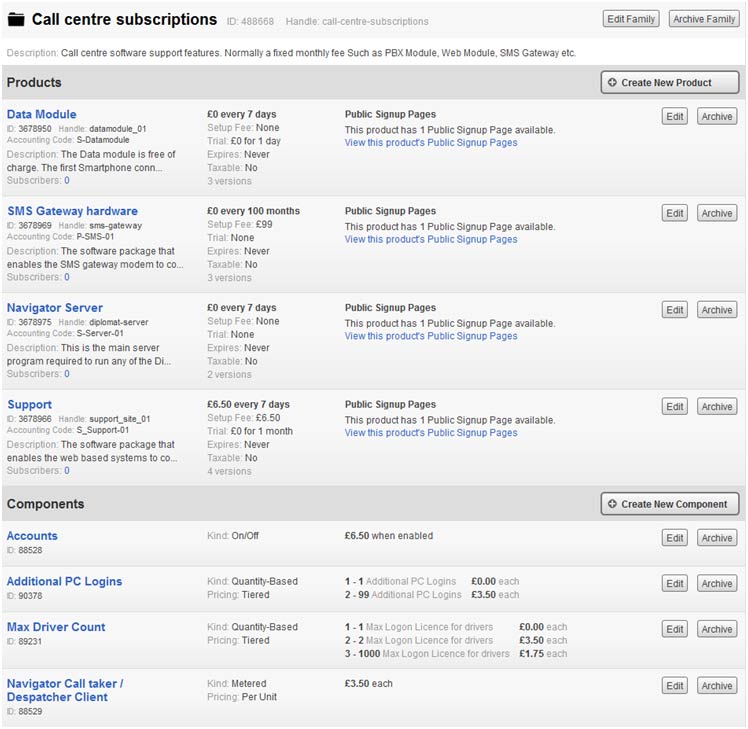Click the plus icon in Create New Component
Screen dimensions: 748x729
coord(612,504)
